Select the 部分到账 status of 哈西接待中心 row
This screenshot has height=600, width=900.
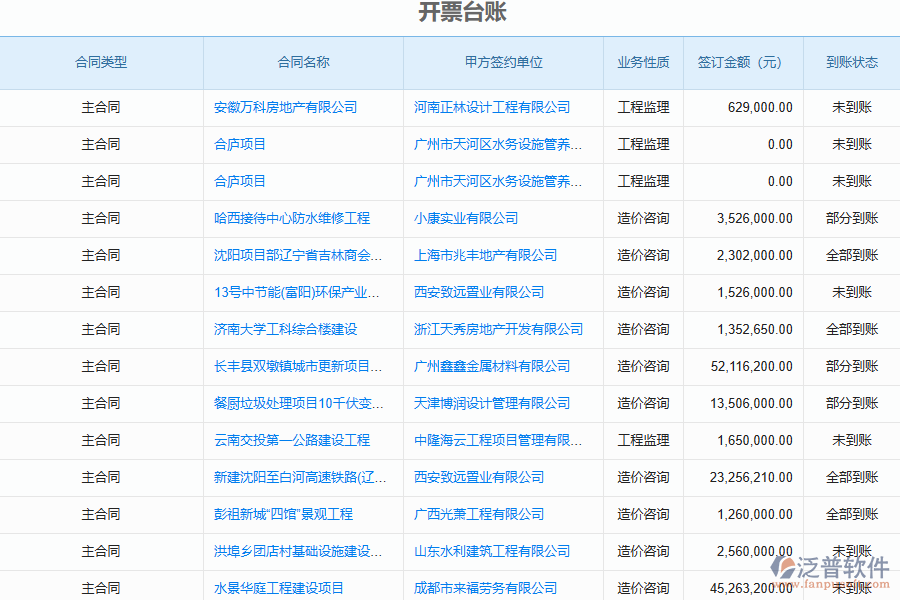coord(851,218)
